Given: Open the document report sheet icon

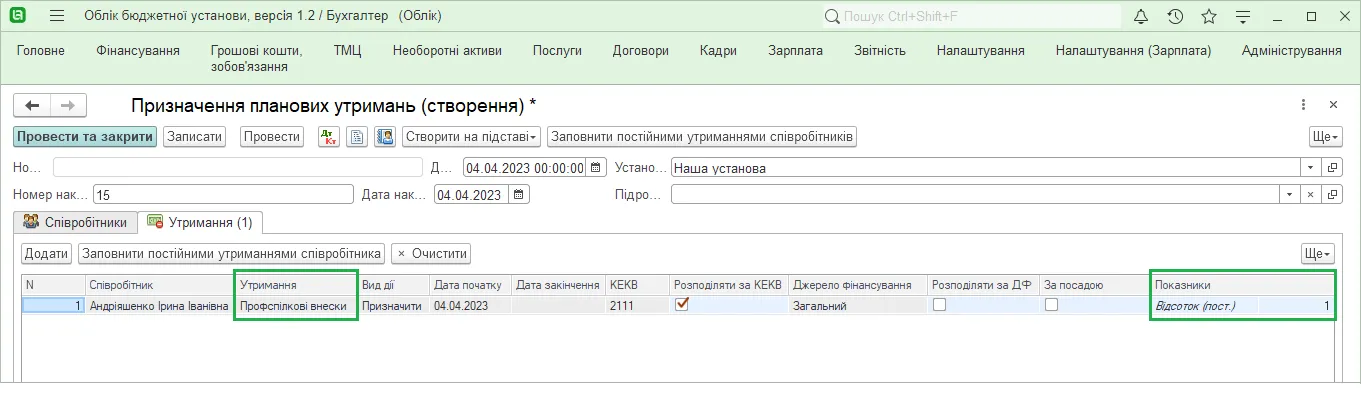Looking at the screenshot, I should click(x=357, y=137).
